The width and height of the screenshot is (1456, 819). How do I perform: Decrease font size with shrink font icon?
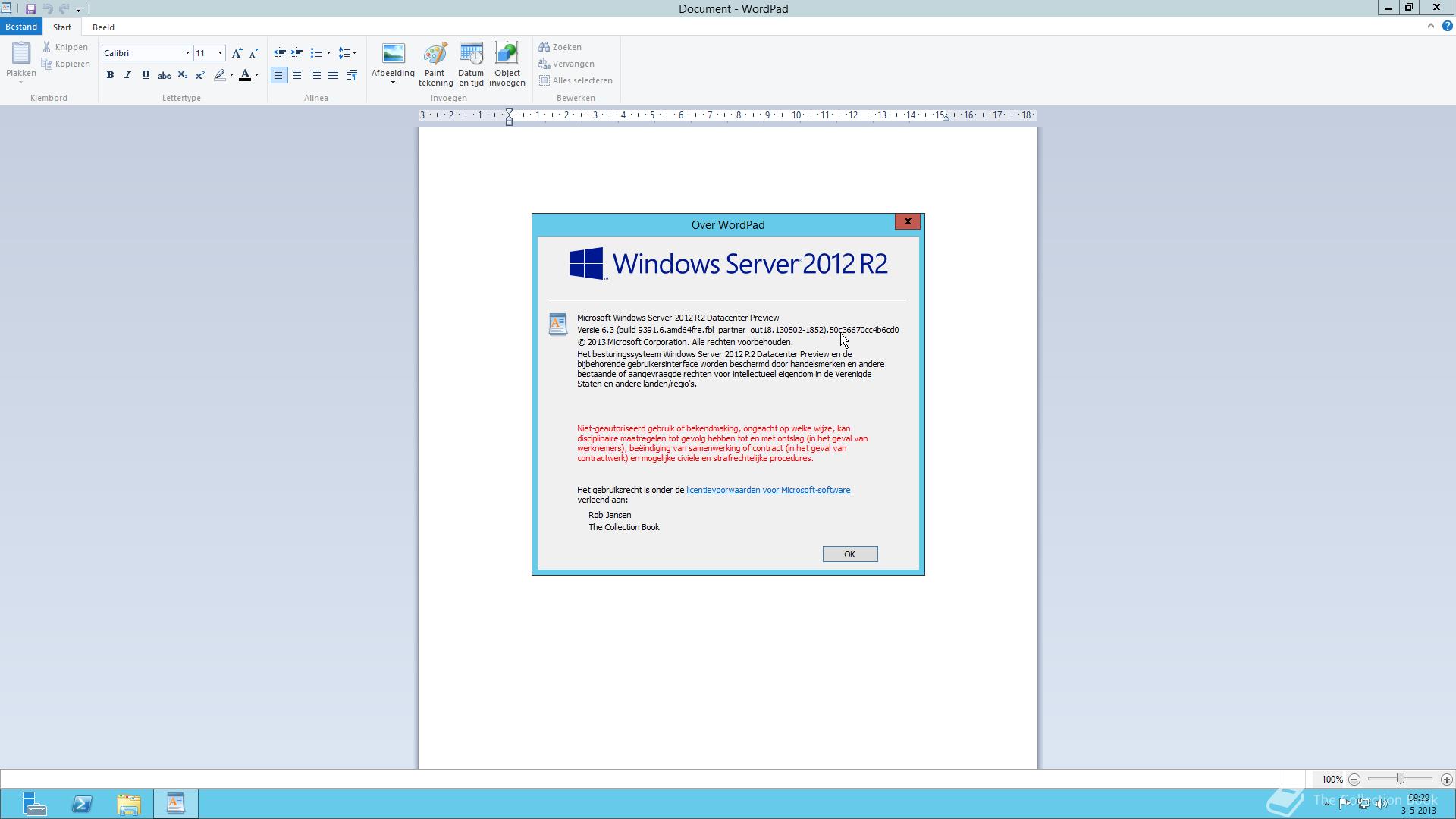coord(254,53)
